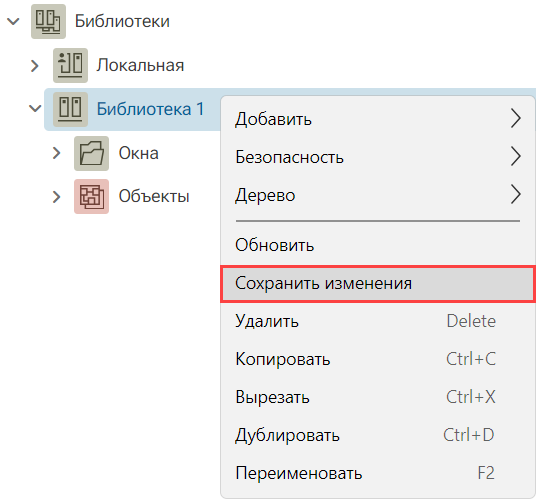Open the Дерево submenu

coord(377,195)
